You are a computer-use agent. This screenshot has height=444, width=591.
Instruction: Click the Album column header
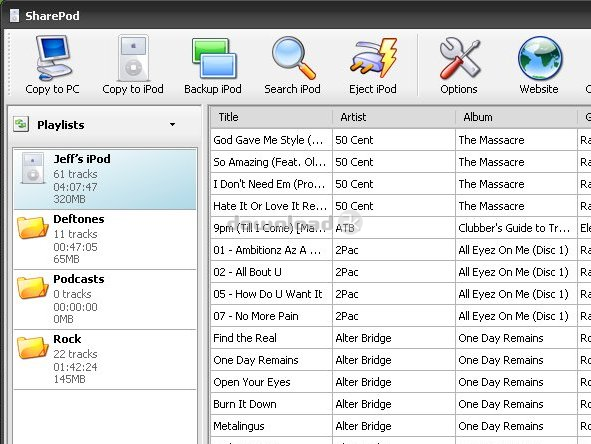pos(516,117)
